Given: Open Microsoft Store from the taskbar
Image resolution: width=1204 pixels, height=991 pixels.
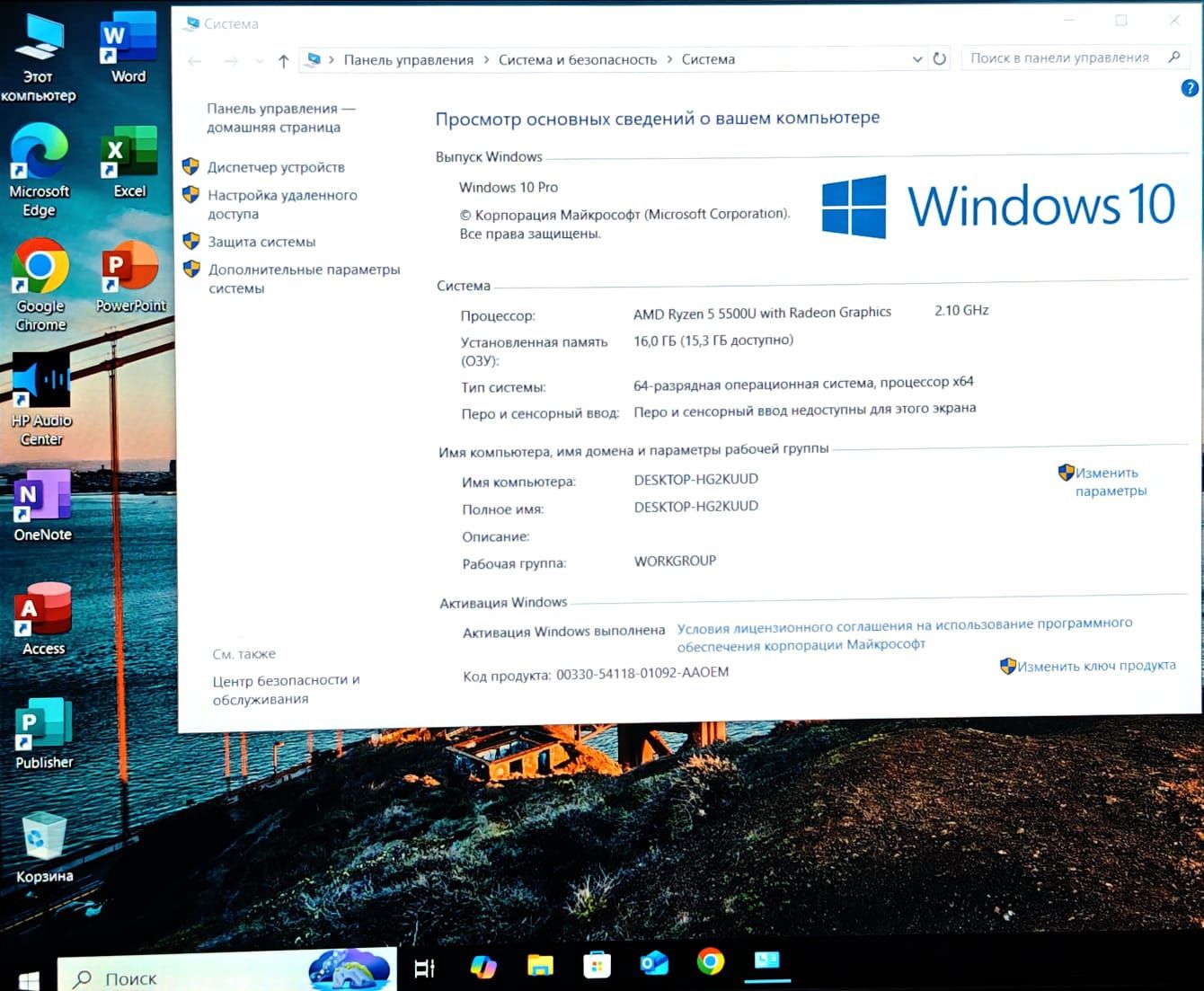Looking at the screenshot, I should click(x=597, y=966).
